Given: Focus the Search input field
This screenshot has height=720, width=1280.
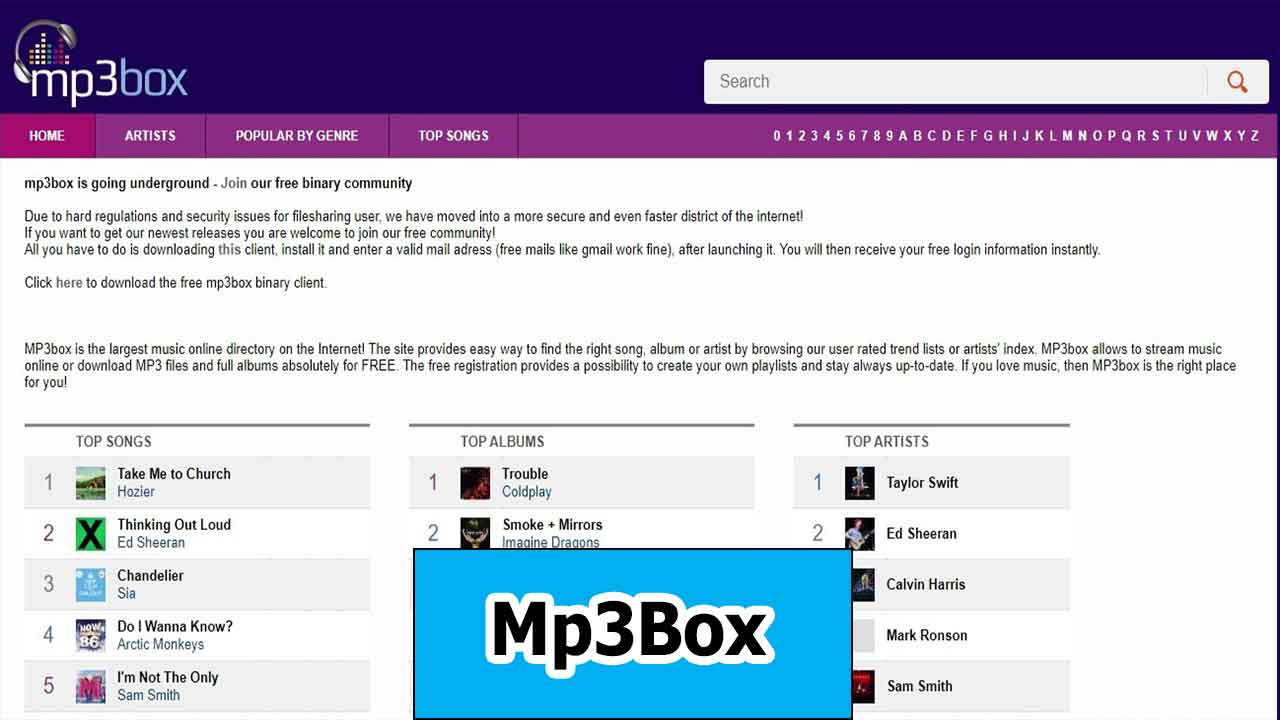Looking at the screenshot, I should click(955, 82).
